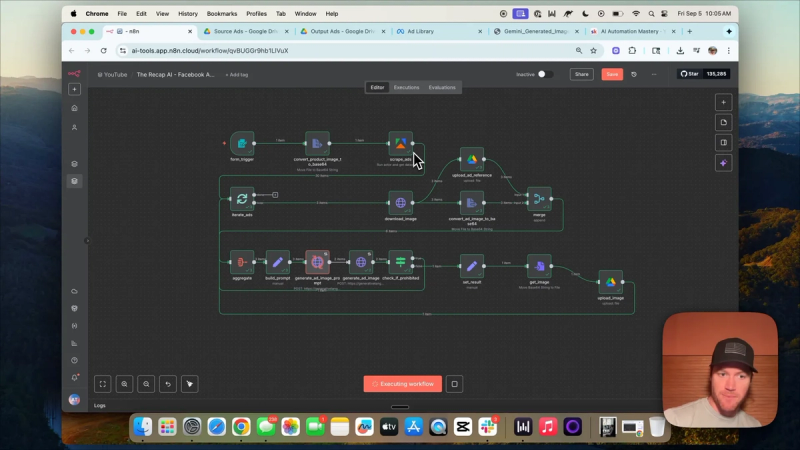Click the sidebar plus create button
The height and width of the screenshot is (450, 800).
click(74, 89)
